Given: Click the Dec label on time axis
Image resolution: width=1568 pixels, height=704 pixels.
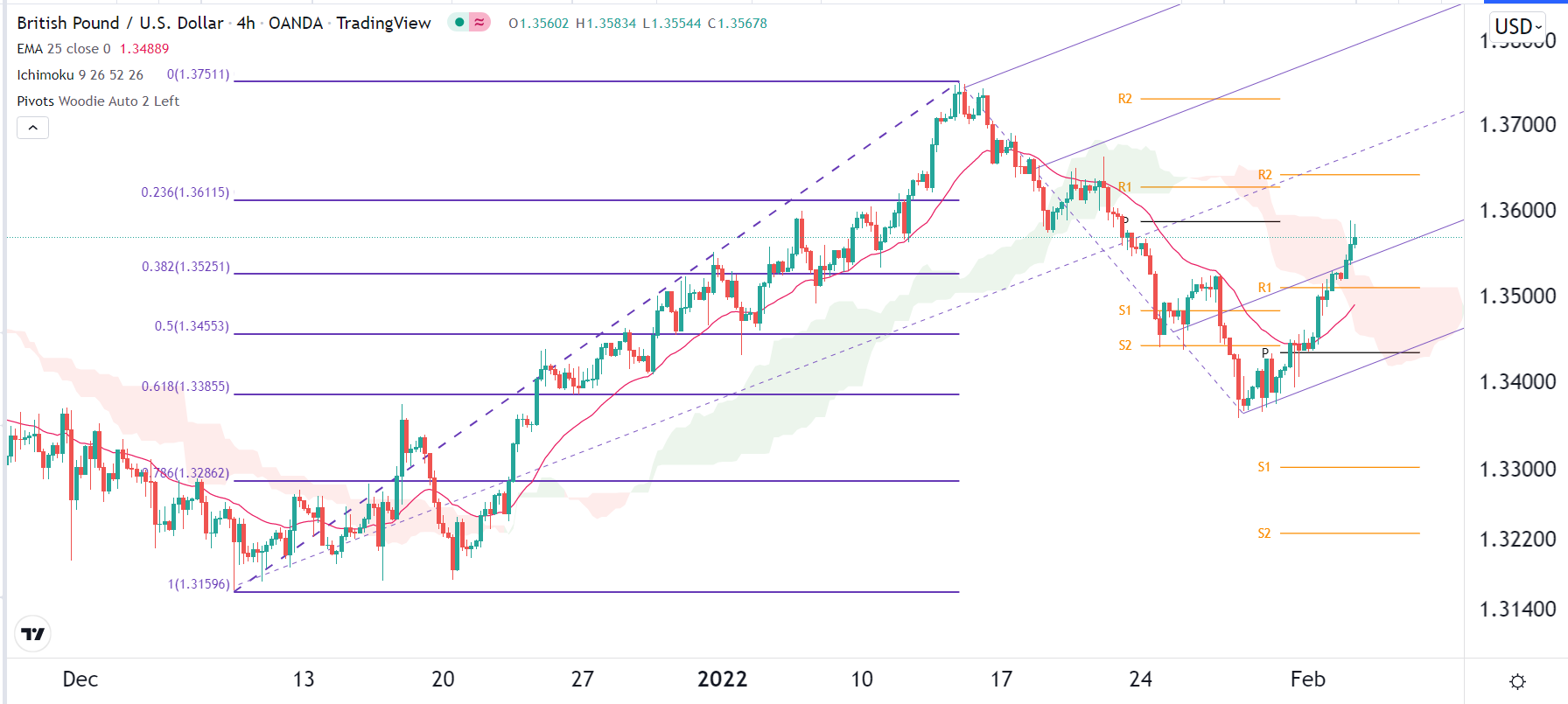Looking at the screenshot, I should [80, 680].
